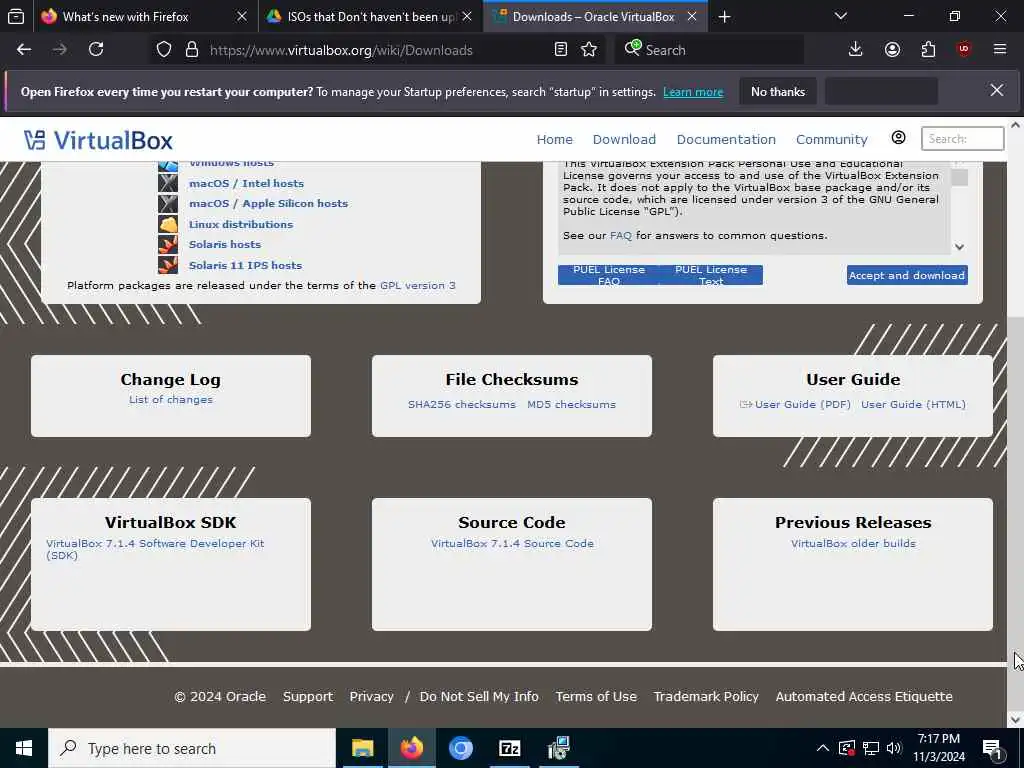Screen dimensions: 1024x768
Task: Click the No thanks button
Action: pos(778,91)
